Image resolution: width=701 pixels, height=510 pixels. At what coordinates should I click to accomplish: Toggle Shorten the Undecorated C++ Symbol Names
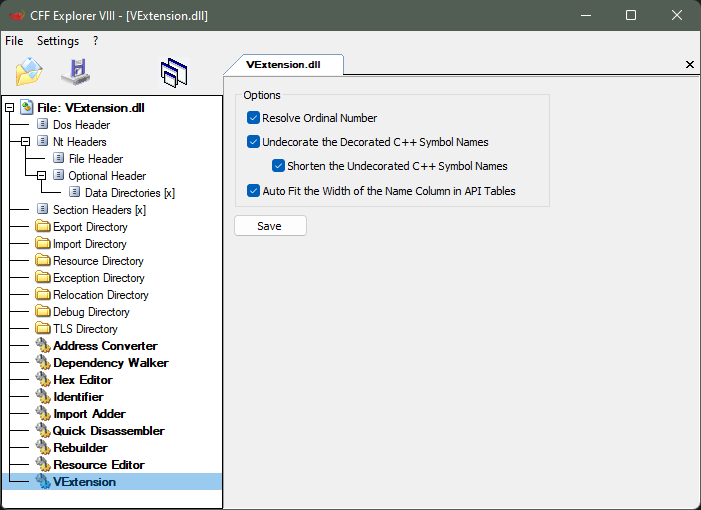point(278,166)
